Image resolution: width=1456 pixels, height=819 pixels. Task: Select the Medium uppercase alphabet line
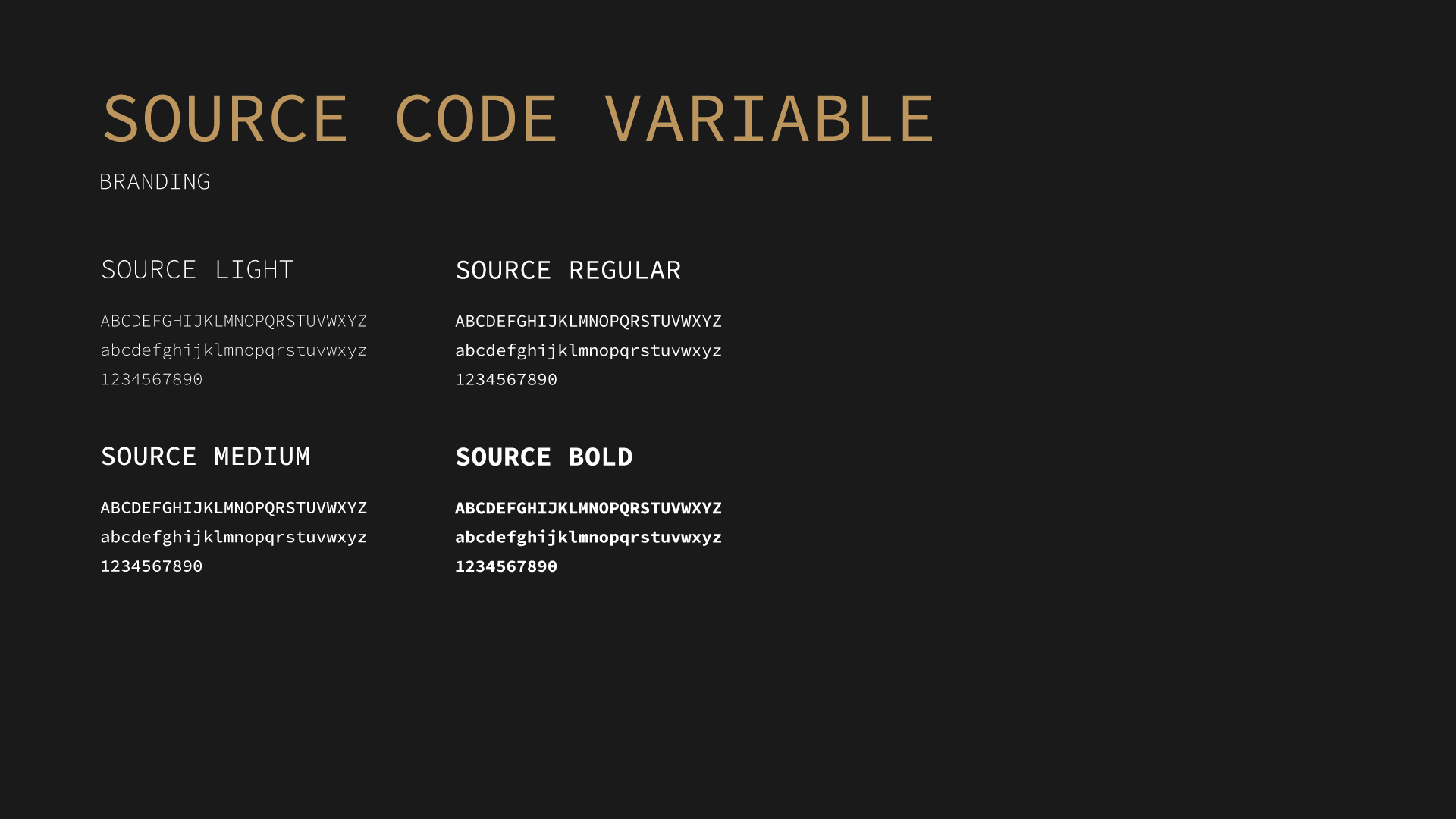[x=234, y=508]
